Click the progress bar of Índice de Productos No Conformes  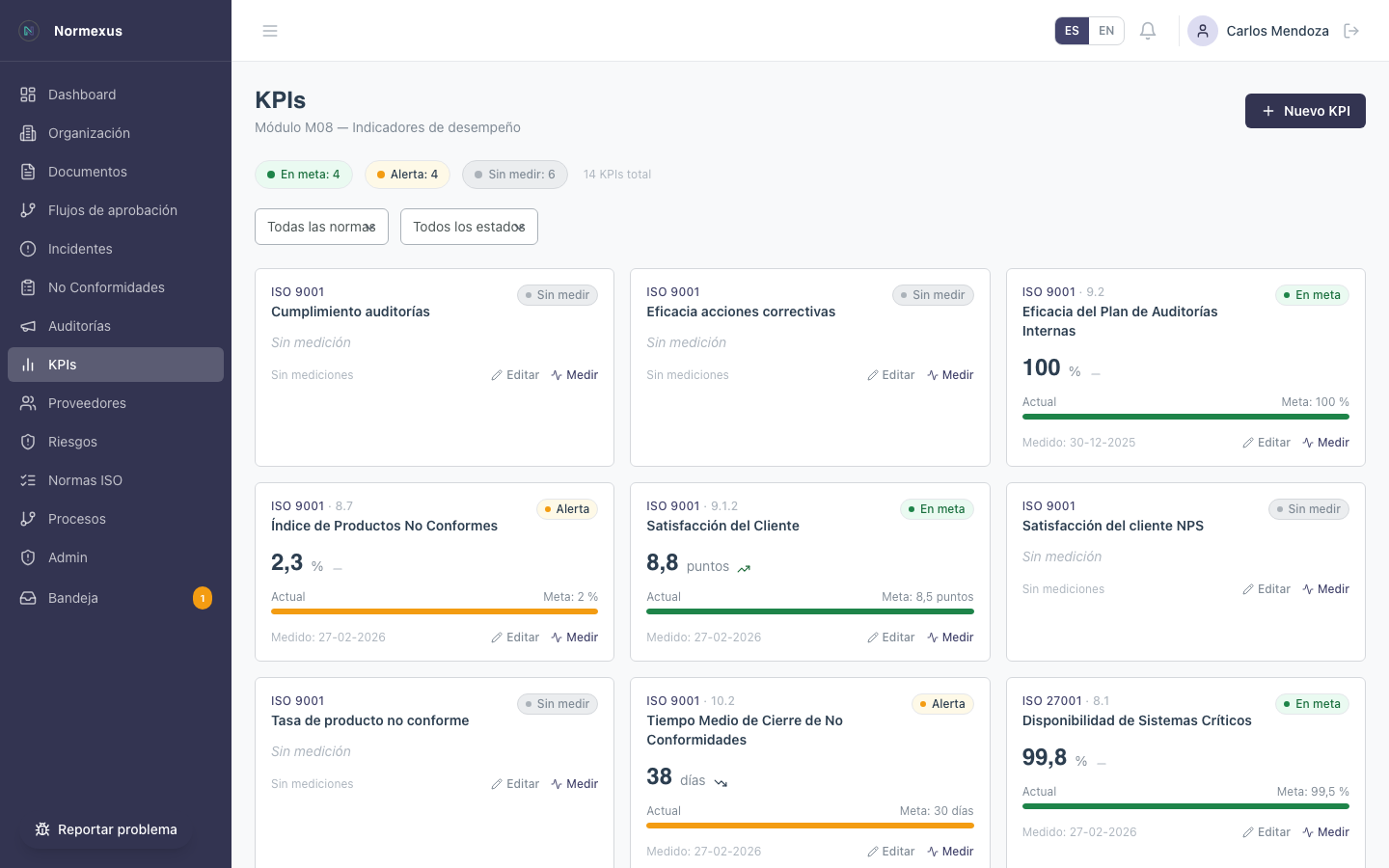pyautogui.click(x=434, y=611)
